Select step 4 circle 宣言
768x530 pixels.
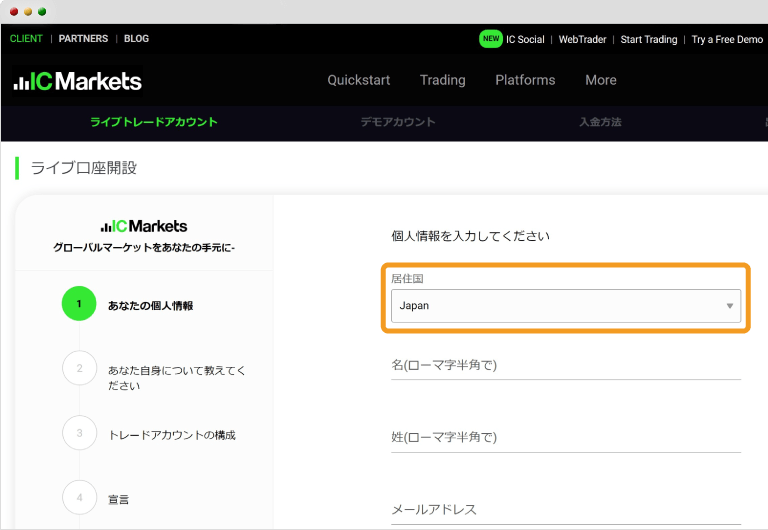pyautogui.click(x=79, y=498)
